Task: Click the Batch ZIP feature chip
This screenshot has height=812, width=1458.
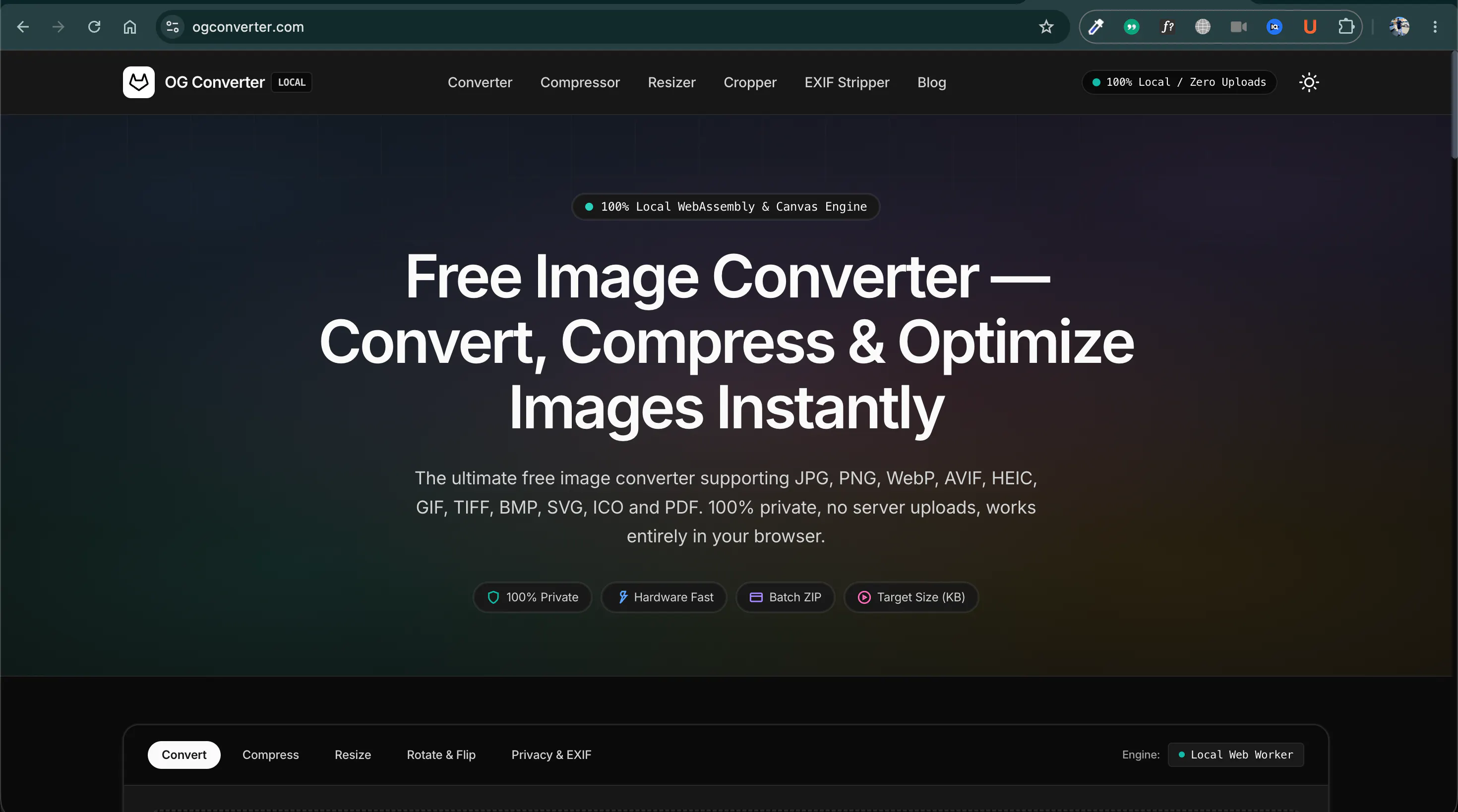Action: (785, 597)
